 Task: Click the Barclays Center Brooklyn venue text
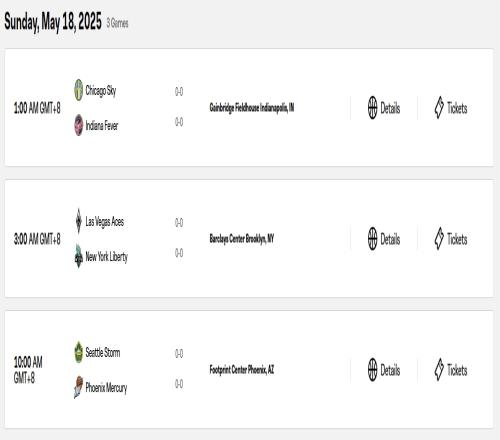[242, 239]
